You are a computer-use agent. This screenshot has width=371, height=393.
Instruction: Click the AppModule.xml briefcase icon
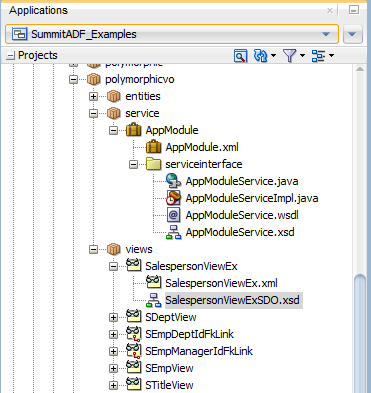click(x=154, y=147)
